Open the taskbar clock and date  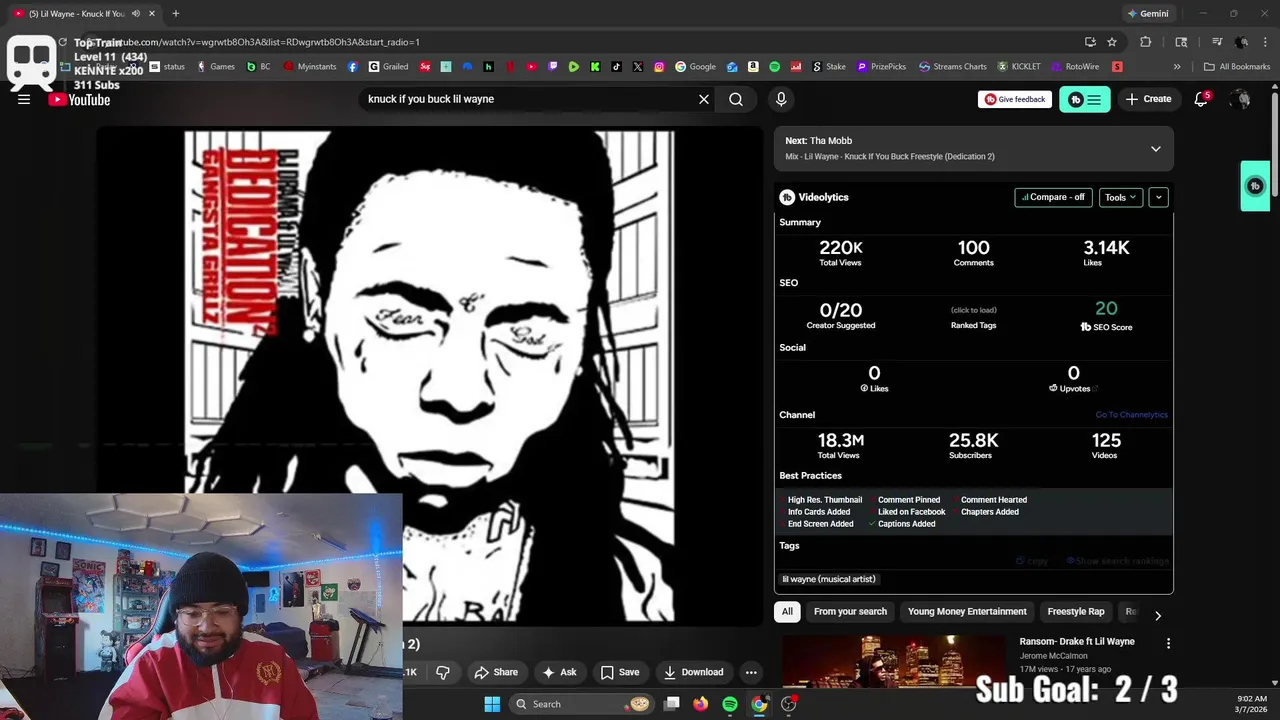pyautogui.click(x=1252, y=704)
